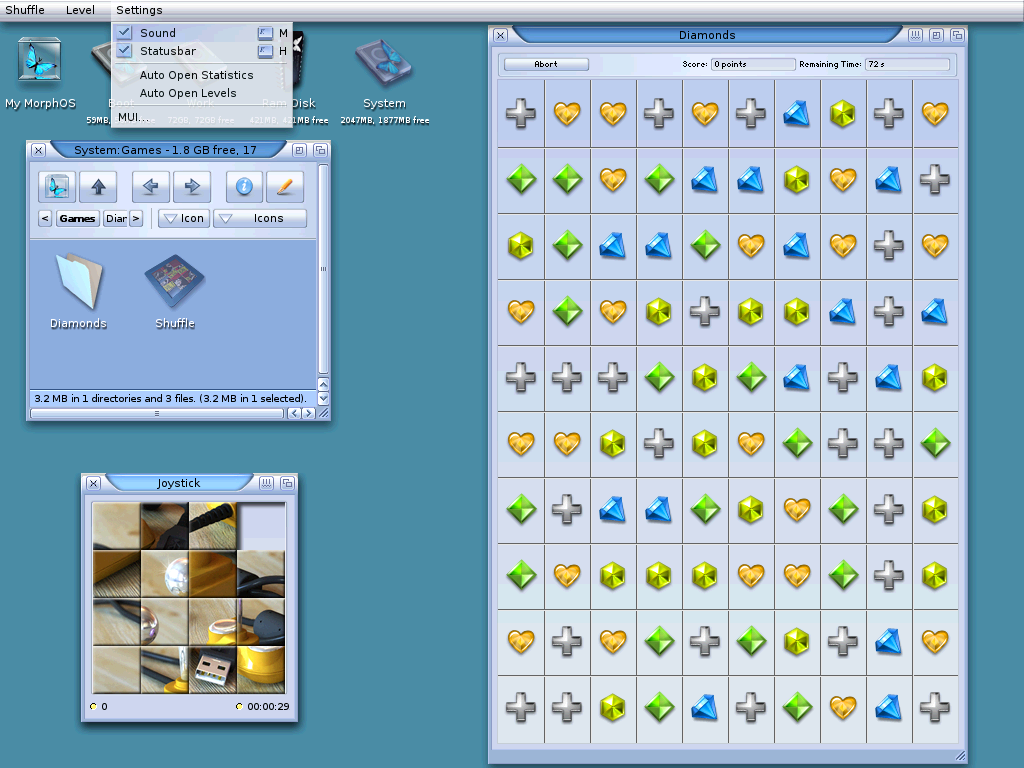Show file information with the blue info icon
The height and width of the screenshot is (768, 1024).
pyautogui.click(x=244, y=187)
